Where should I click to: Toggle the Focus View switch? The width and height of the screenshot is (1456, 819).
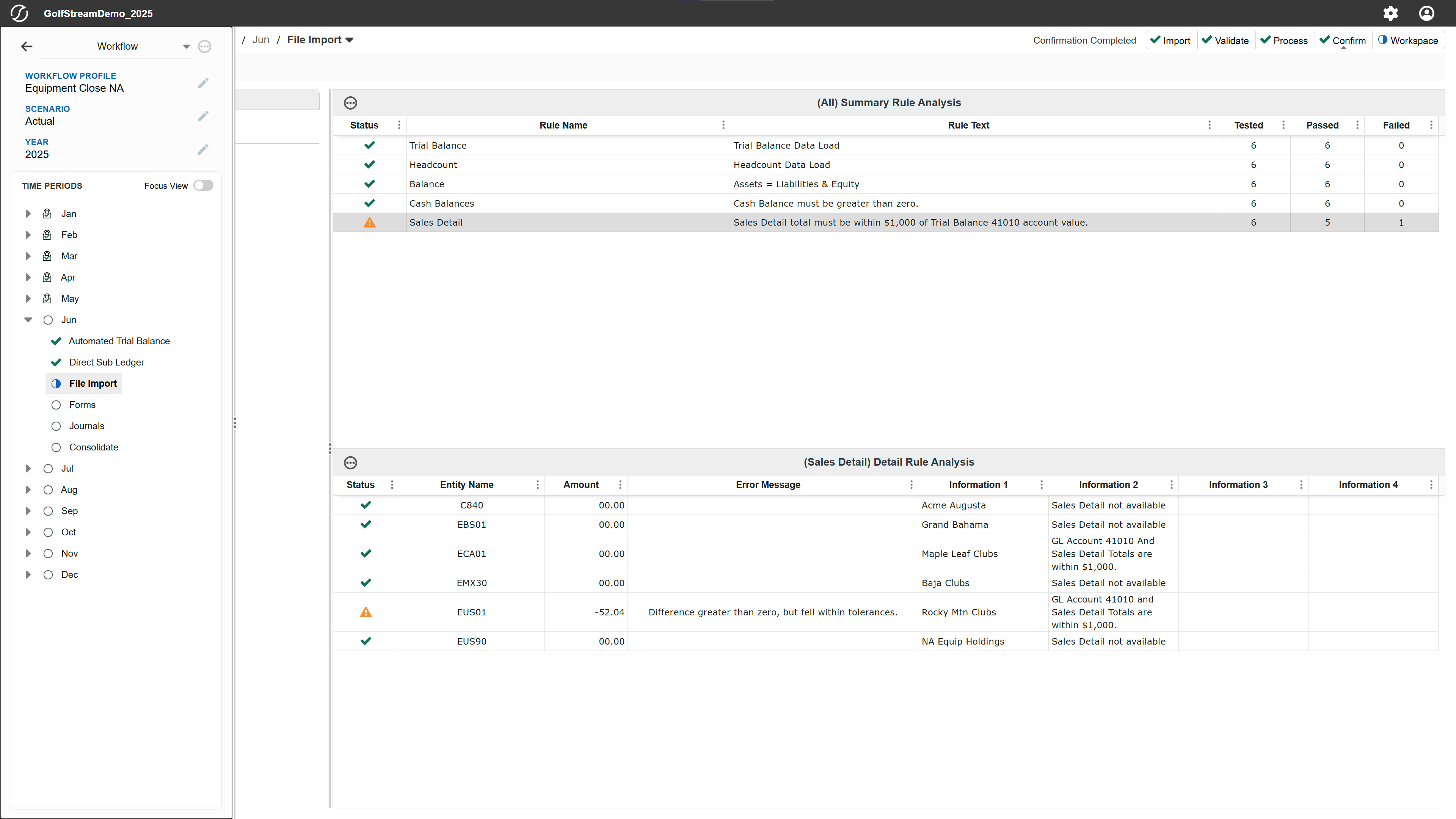coord(204,185)
